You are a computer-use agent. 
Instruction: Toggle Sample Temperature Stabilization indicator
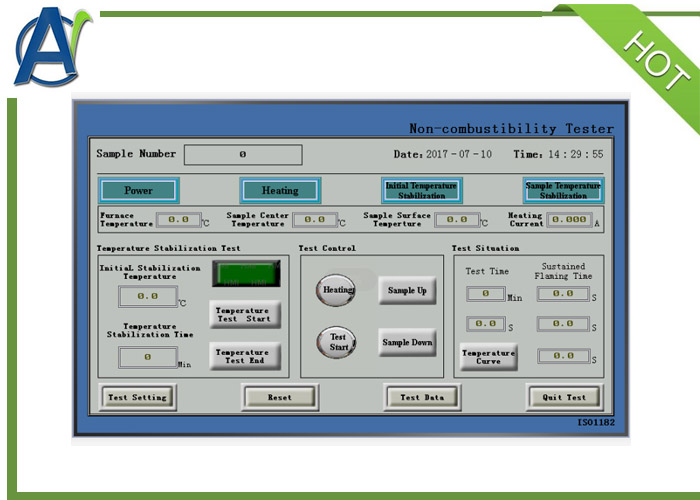pos(563,191)
